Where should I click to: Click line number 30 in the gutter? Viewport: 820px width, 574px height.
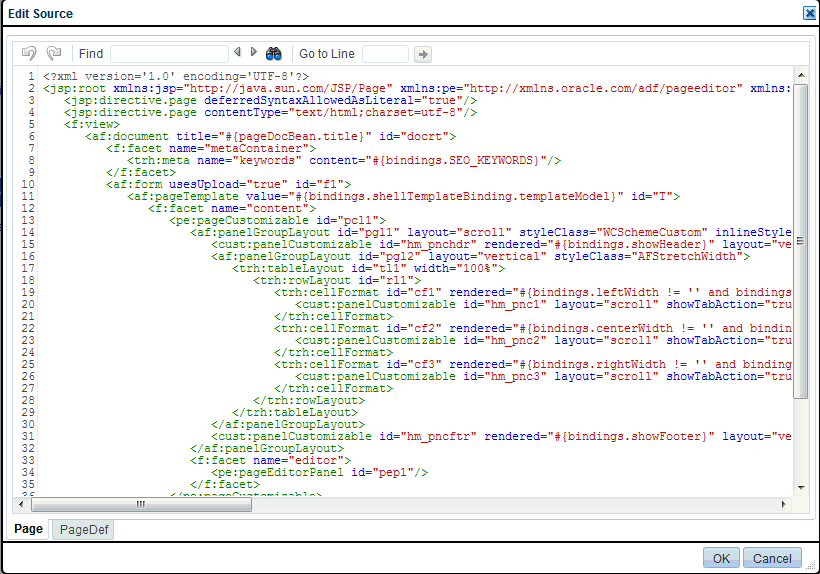coord(28,424)
